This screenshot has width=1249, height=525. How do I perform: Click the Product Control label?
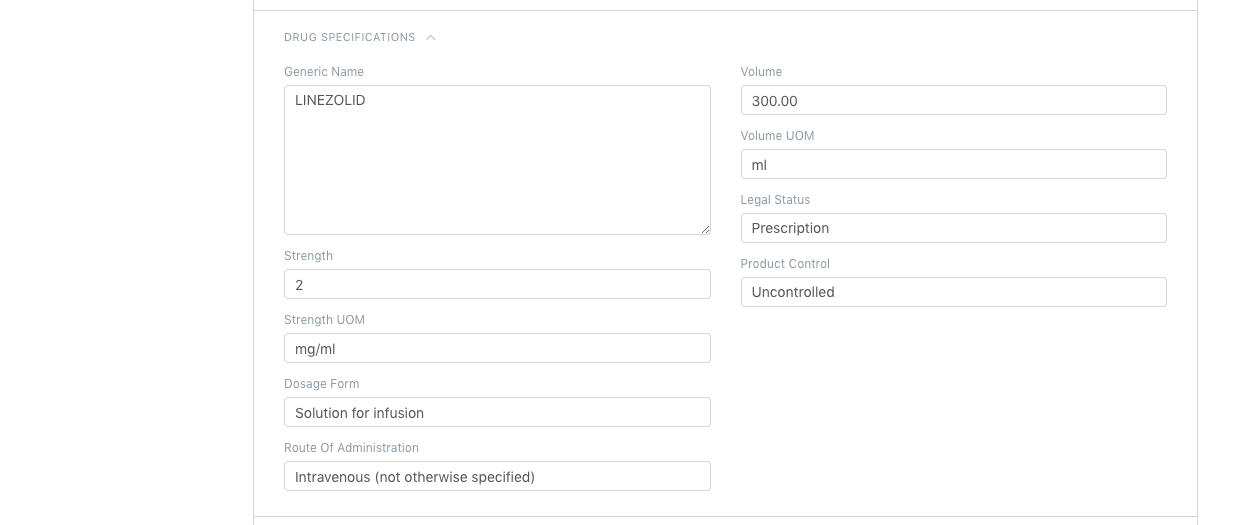(x=785, y=264)
